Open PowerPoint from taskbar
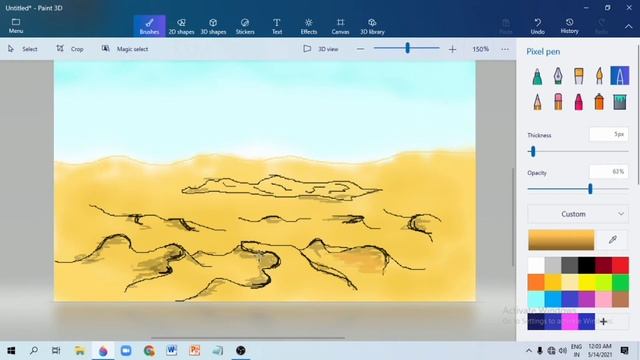The height and width of the screenshot is (360, 640). tap(195, 351)
